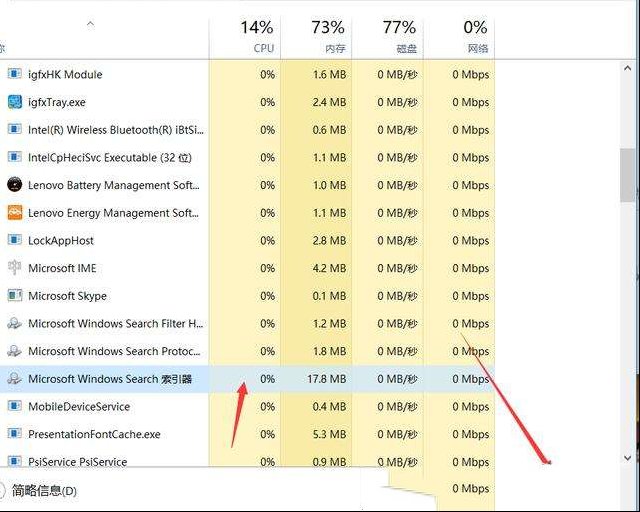640x512 pixels.
Task: Click the IntelCpHeciSvc Executable icon
Action: (15, 157)
